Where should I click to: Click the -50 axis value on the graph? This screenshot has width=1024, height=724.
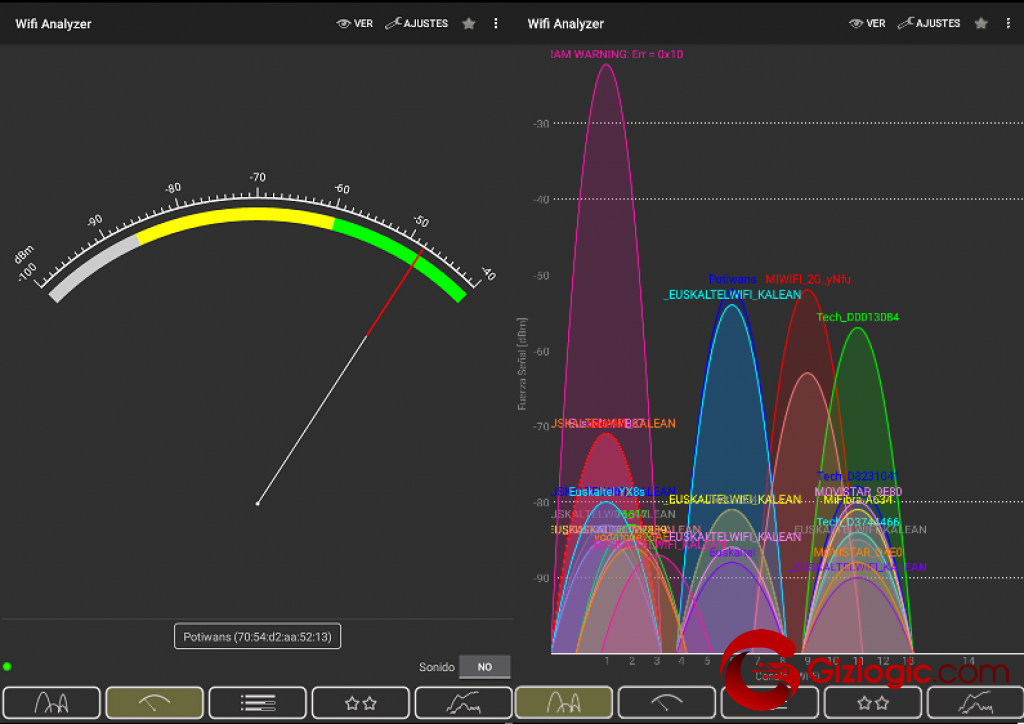point(541,275)
